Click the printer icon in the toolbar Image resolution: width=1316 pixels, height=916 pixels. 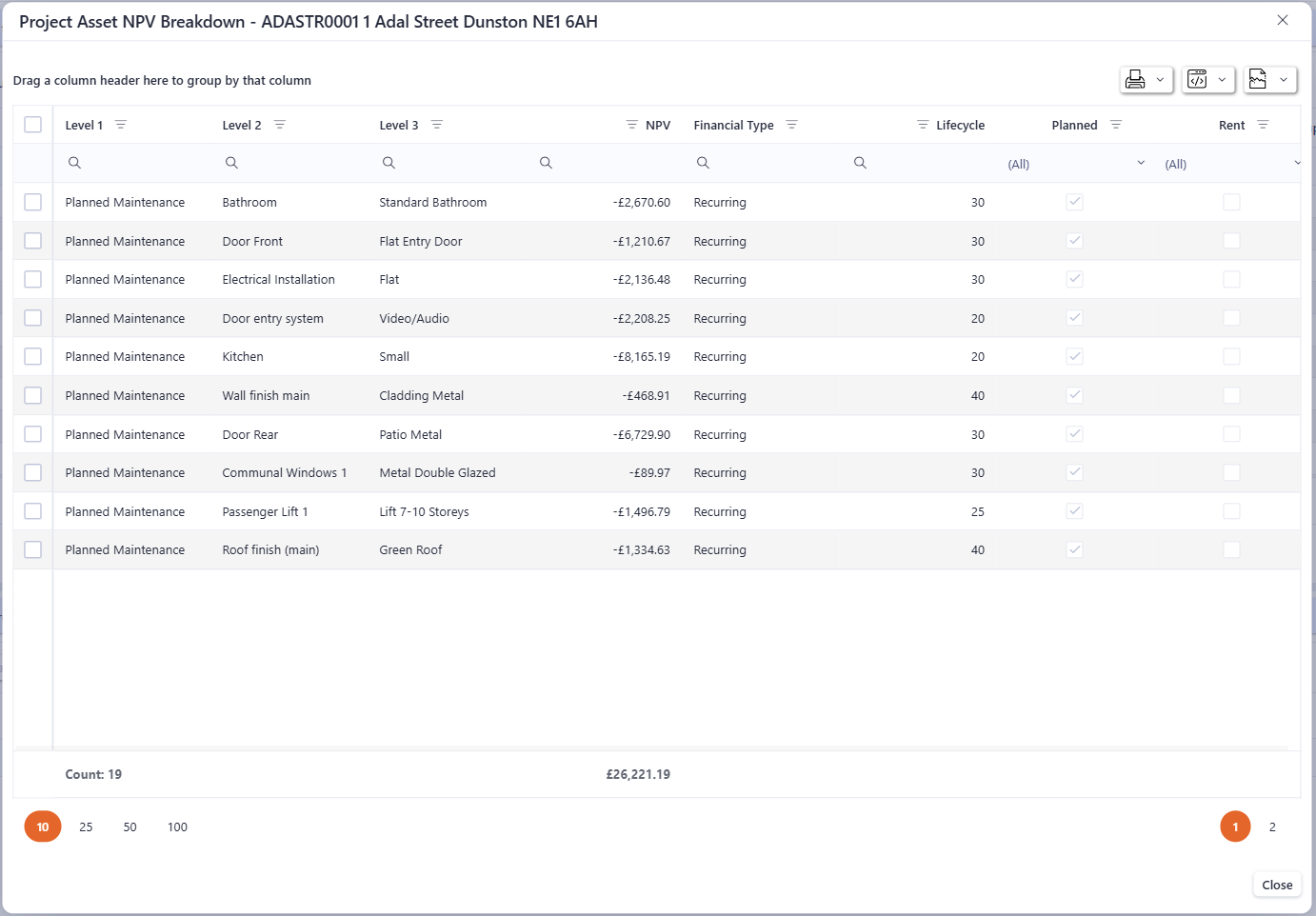point(1135,80)
